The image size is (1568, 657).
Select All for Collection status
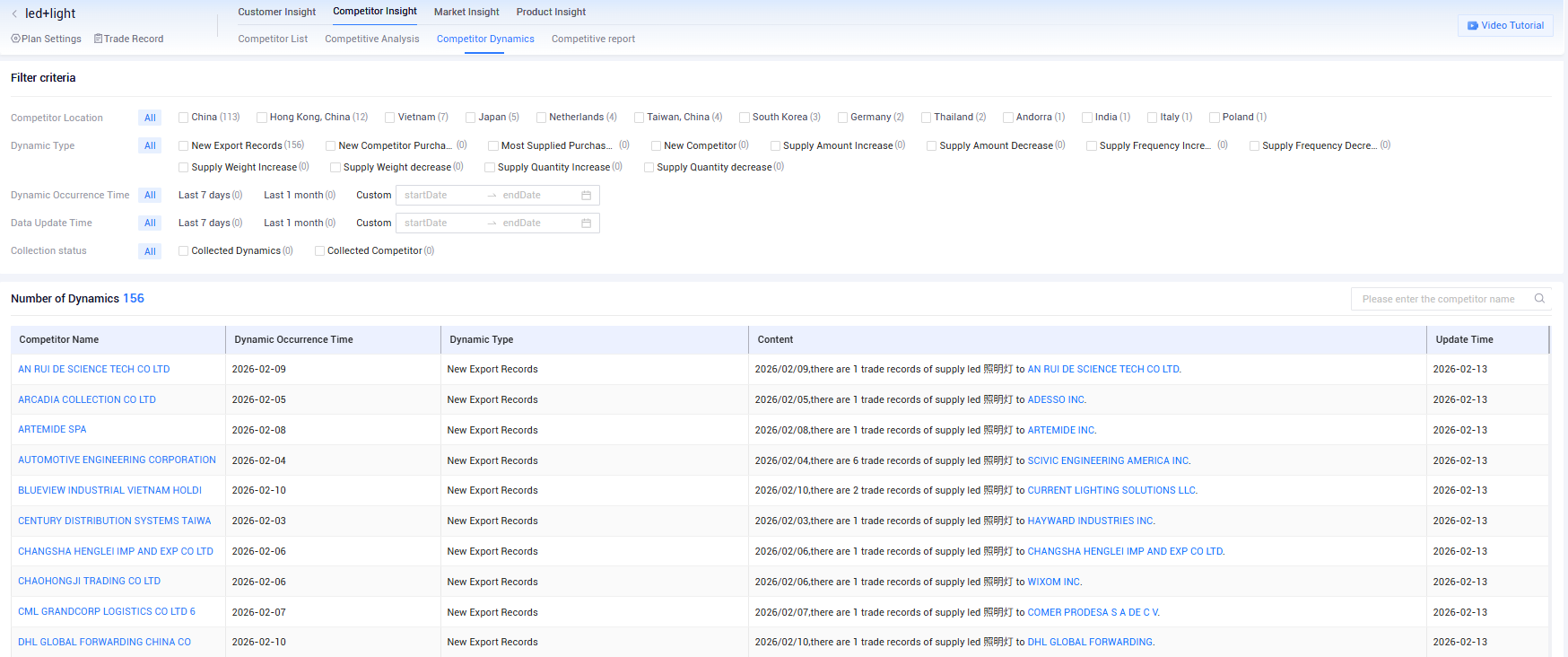pyautogui.click(x=150, y=251)
